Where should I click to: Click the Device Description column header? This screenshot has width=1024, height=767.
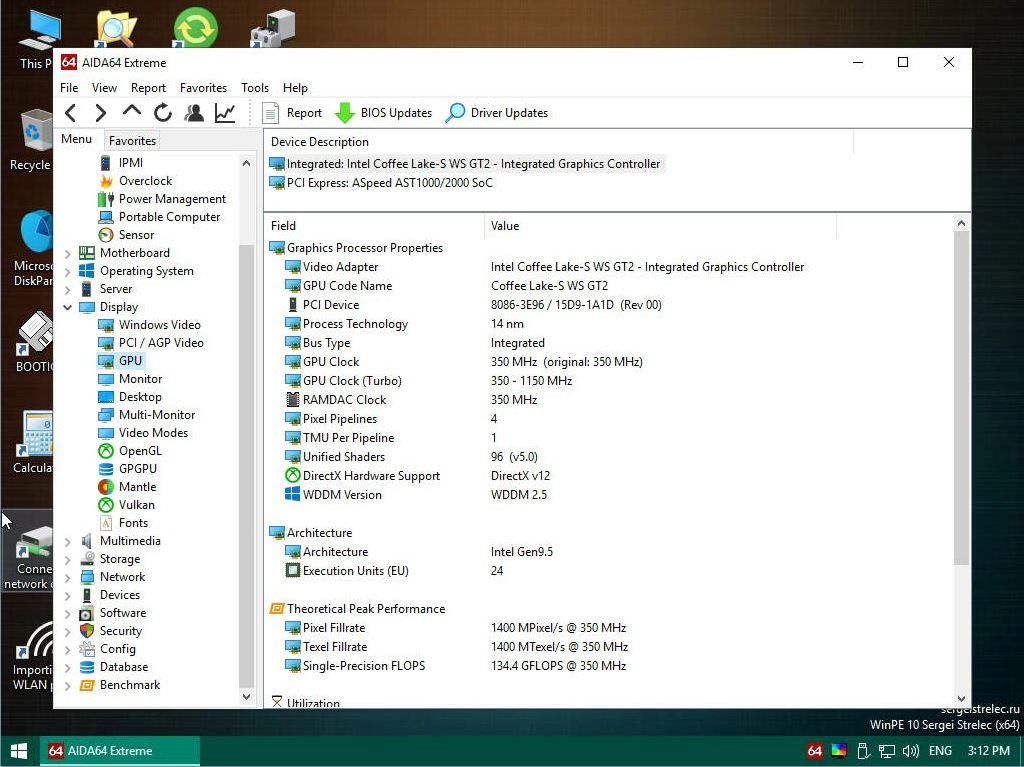tap(558, 142)
